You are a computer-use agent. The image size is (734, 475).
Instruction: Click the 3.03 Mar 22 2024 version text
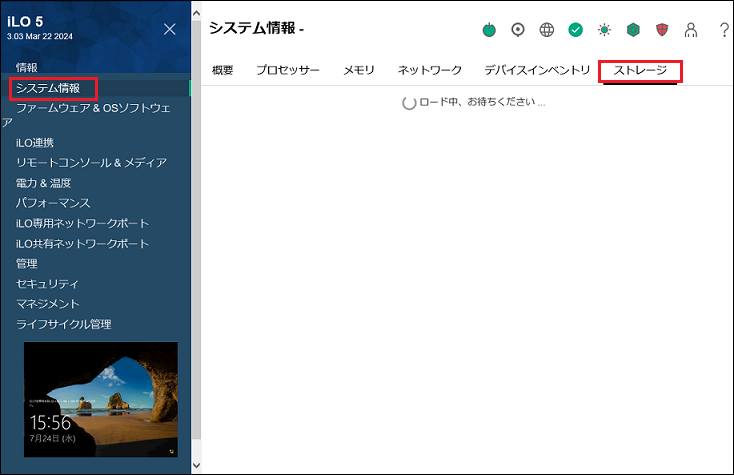40,36
